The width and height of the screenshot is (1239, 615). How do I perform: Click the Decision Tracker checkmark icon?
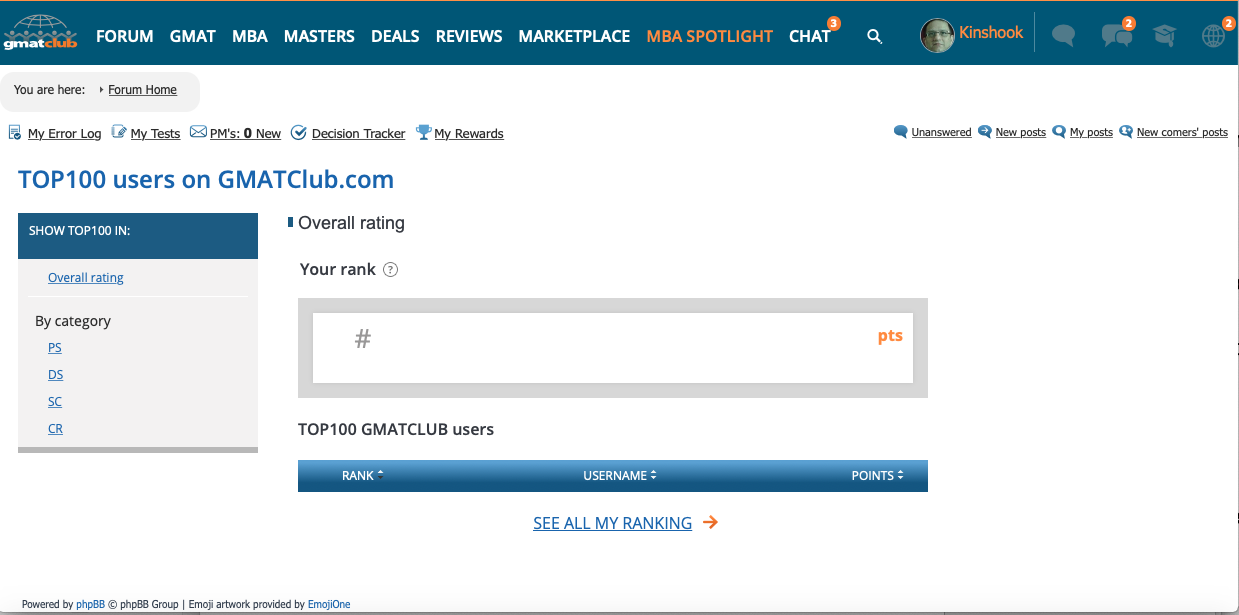(298, 132)
